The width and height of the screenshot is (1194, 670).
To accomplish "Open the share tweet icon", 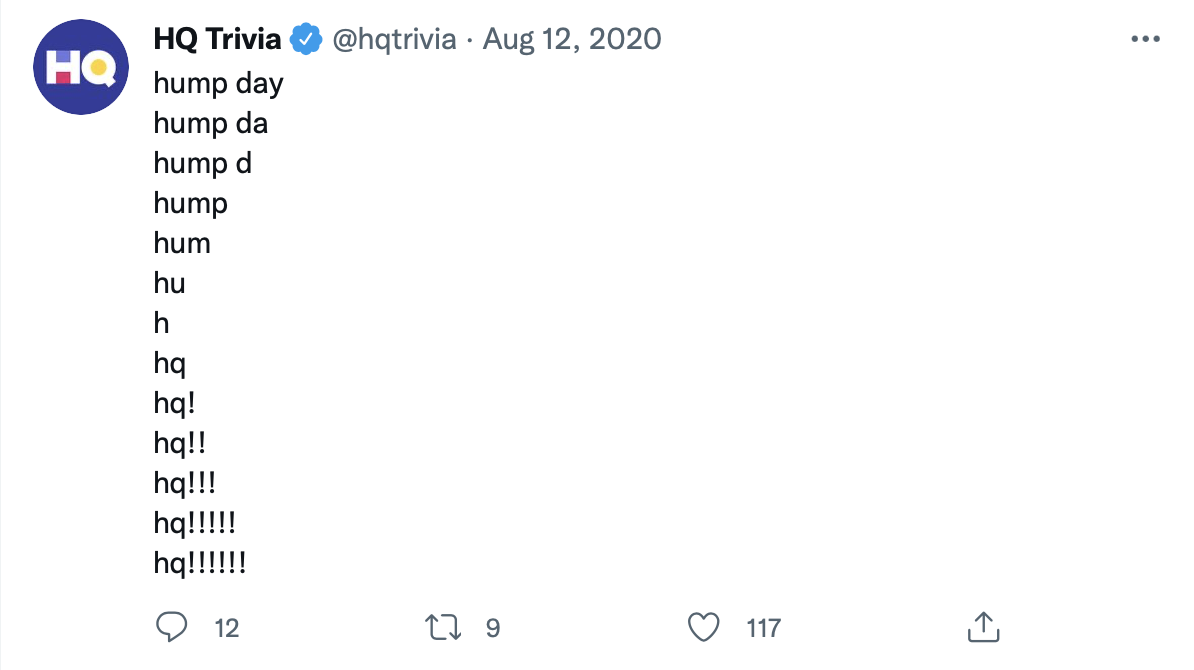I will pyautogui.click(x=984, y=627).
